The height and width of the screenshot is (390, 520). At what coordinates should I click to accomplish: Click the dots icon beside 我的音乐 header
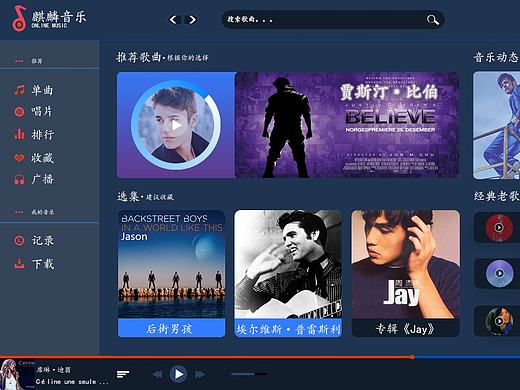pyautogui.click(x=19, y=212)
